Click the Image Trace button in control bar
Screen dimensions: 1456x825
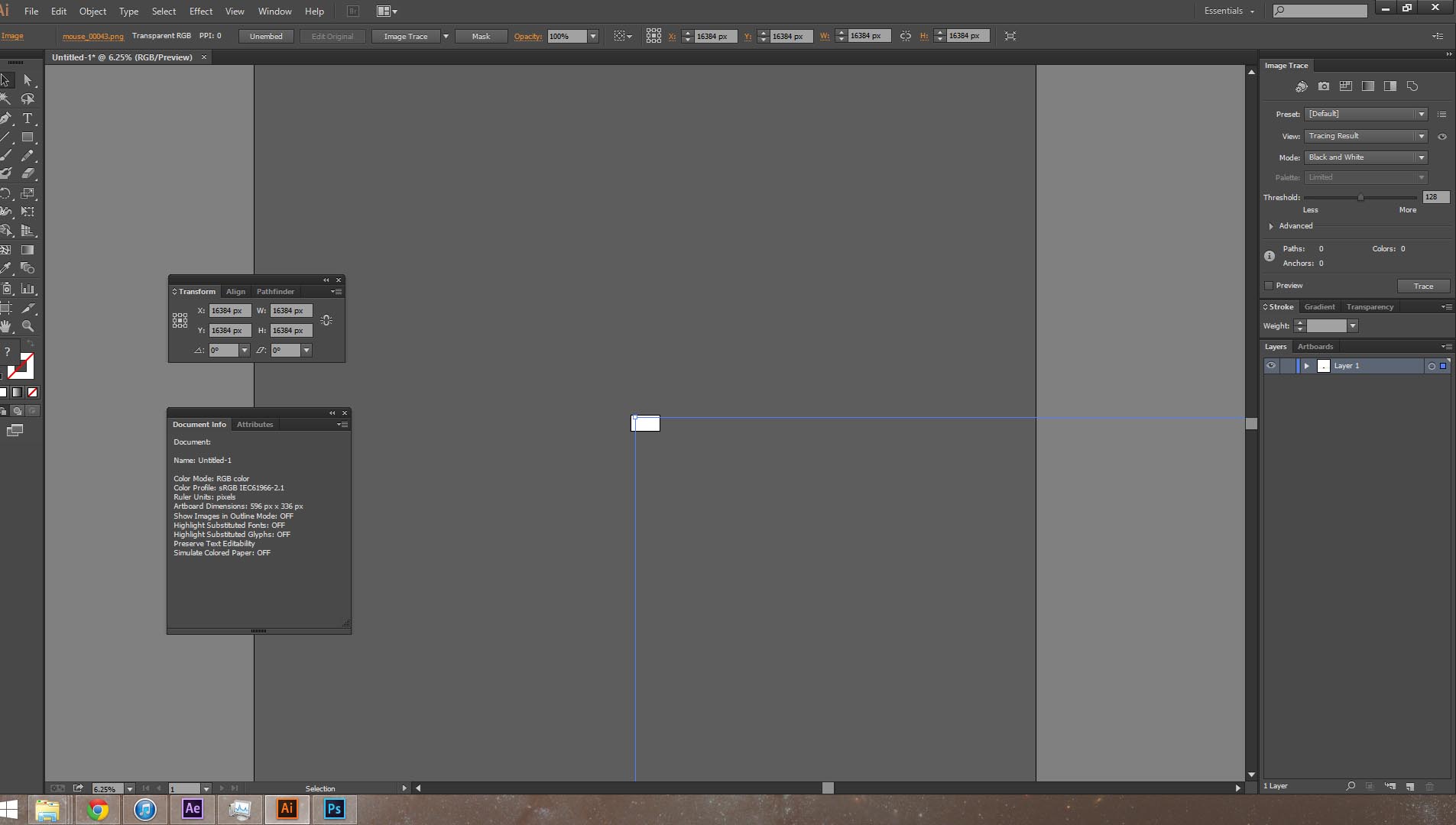406,37
